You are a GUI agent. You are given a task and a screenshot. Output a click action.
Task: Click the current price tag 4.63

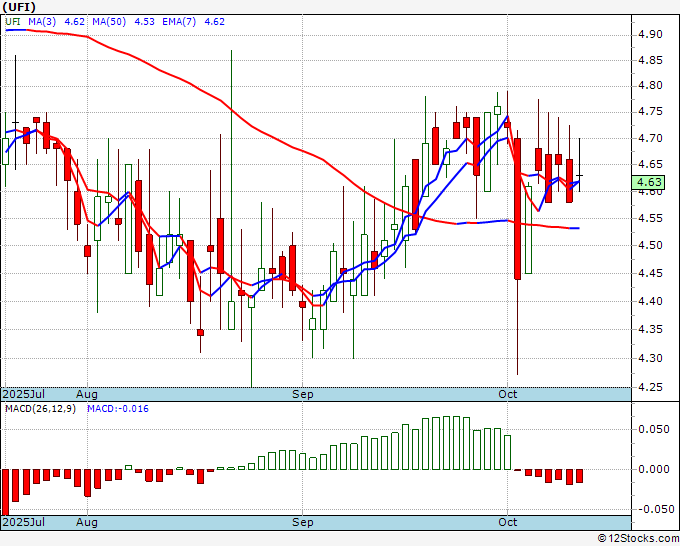[x=648, y=182]
